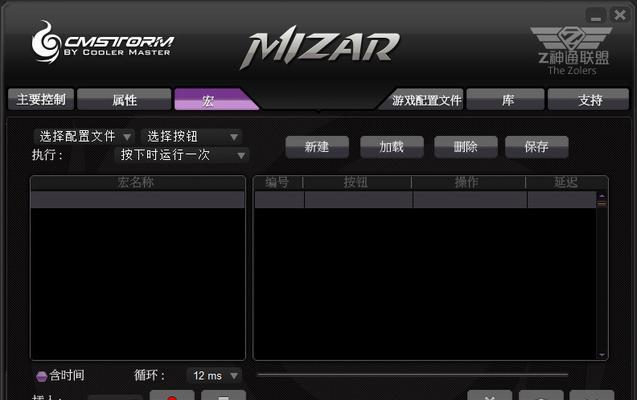Click the scroll down arrow of action table
637x400 pixels.
602,355
